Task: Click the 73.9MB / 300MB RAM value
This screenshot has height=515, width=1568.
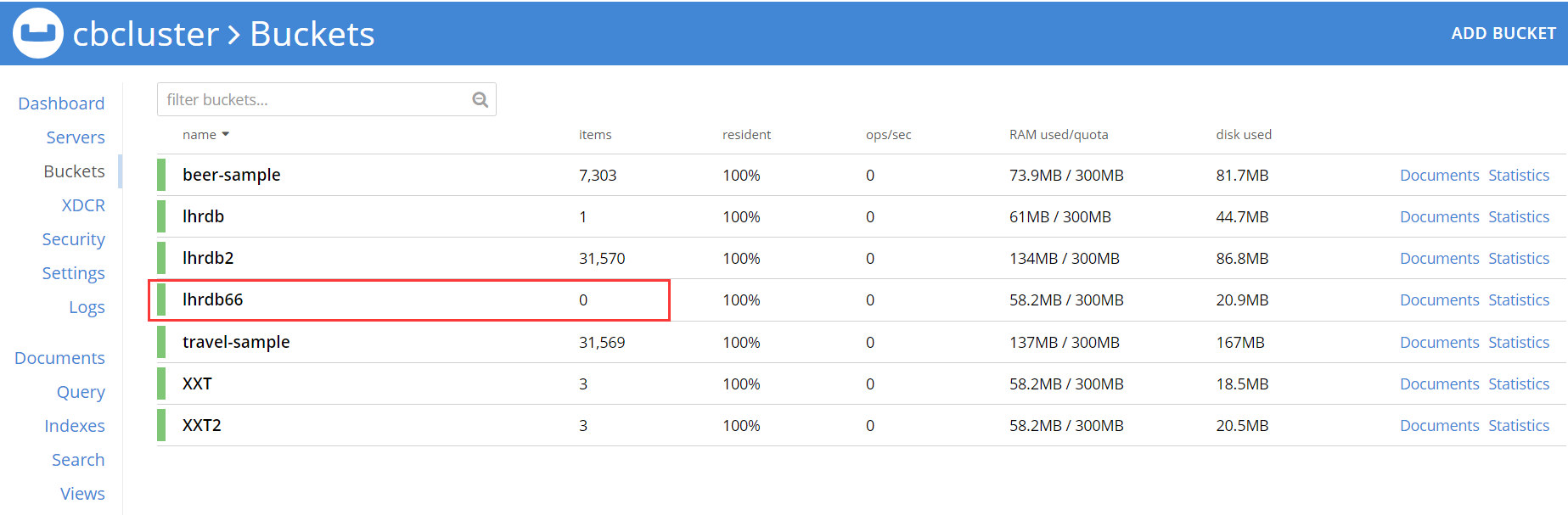Action: point(1066,176)
